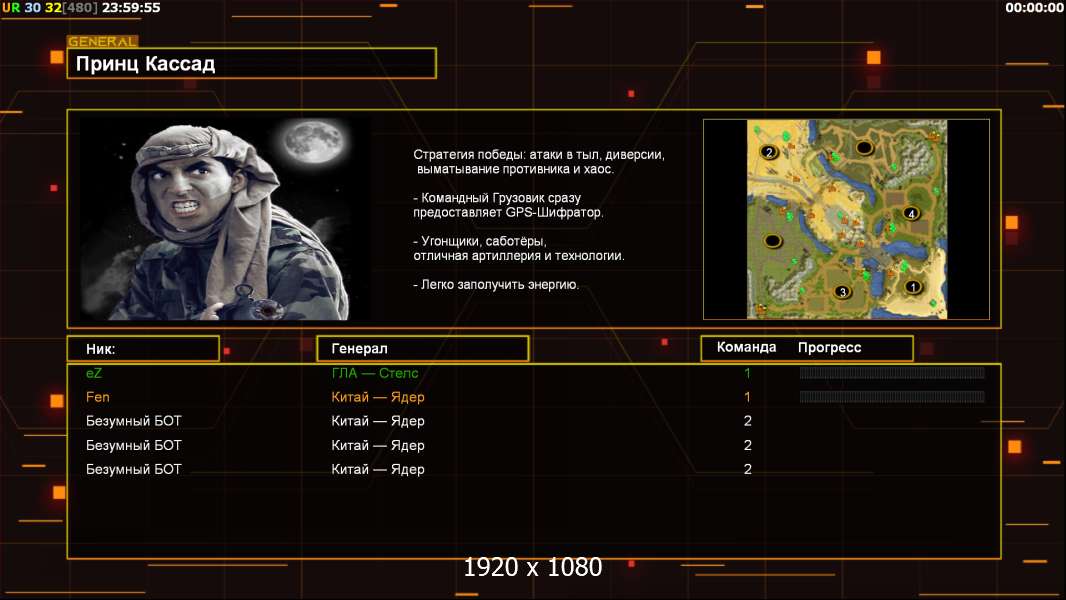Click the 'Прогресс' column header
Screen dimensions: 1066x600
[829, 348]
